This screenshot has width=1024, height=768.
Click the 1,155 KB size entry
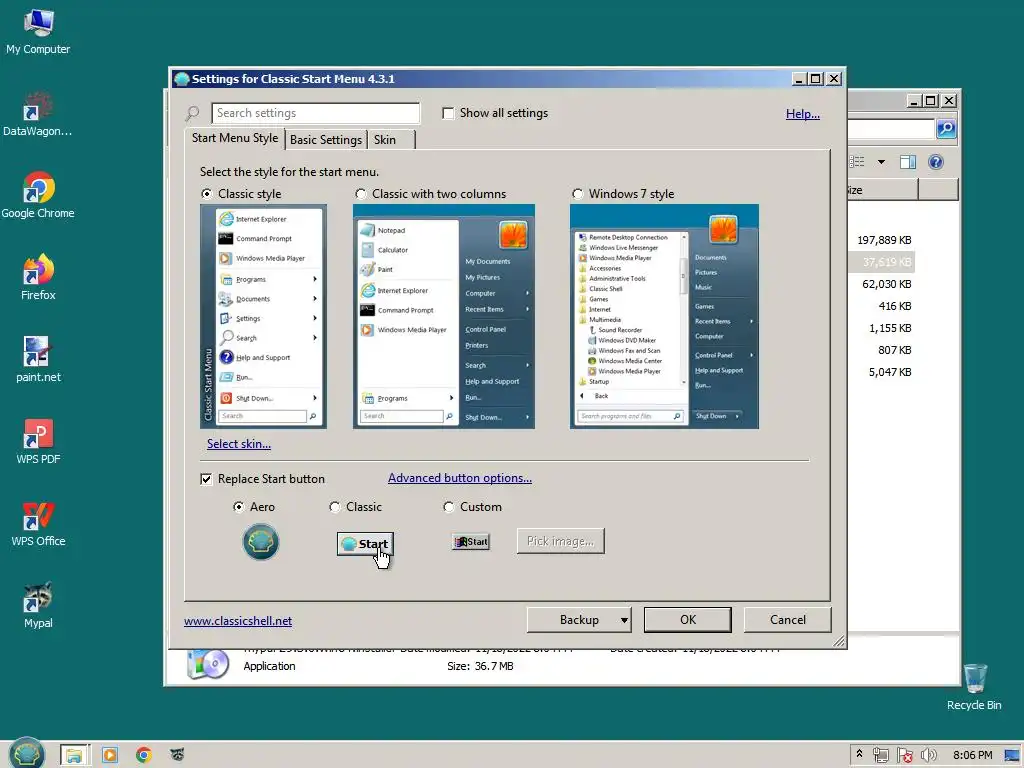tap(889, 328)
